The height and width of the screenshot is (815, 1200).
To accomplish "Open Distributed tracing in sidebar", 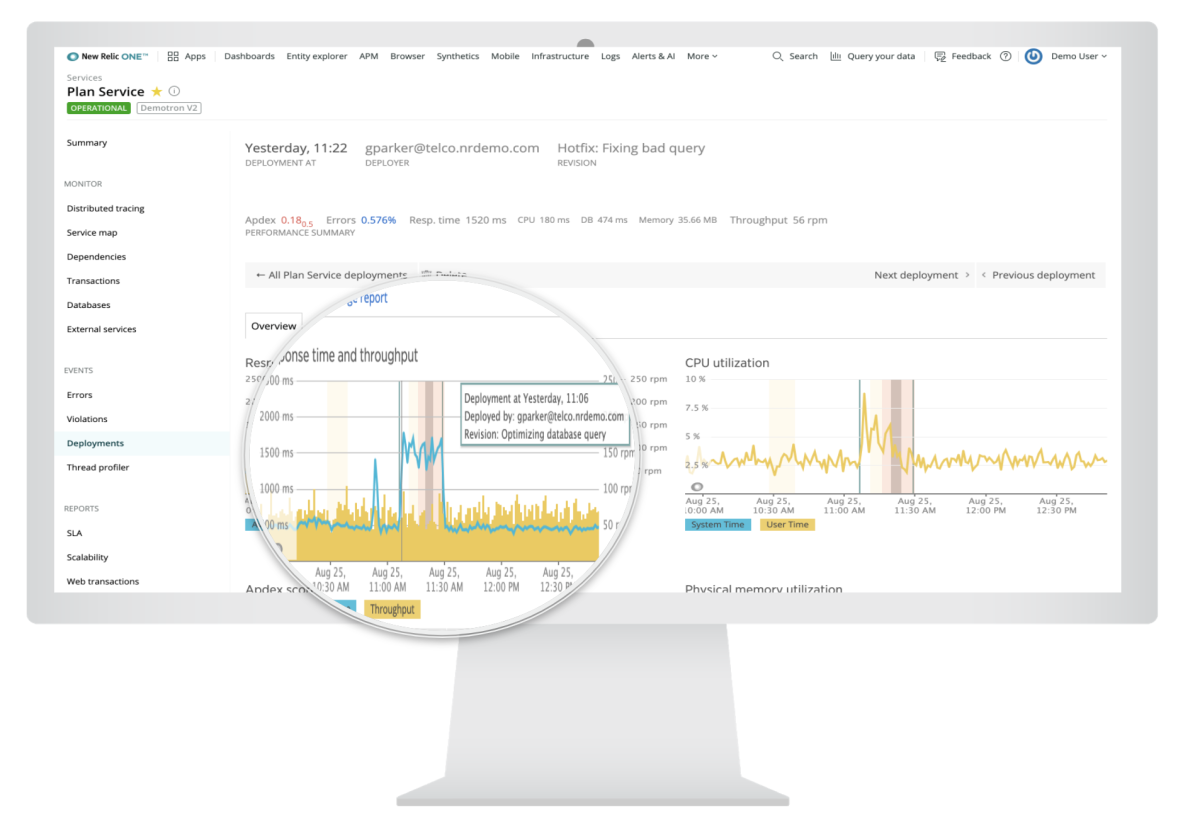I will coord(106,209).
